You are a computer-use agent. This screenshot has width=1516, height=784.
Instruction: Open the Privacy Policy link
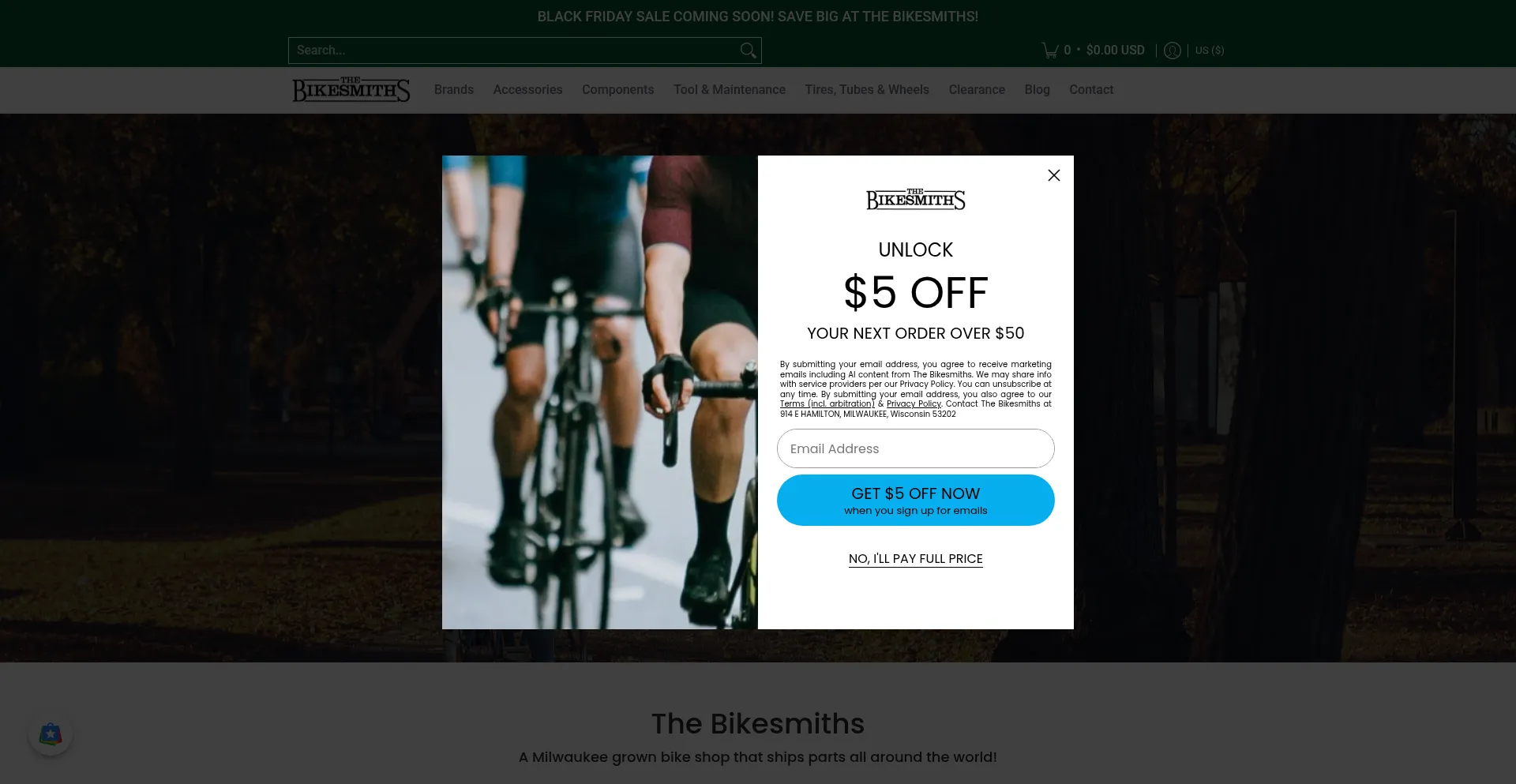pyautogui.click(x=914, y=403)
